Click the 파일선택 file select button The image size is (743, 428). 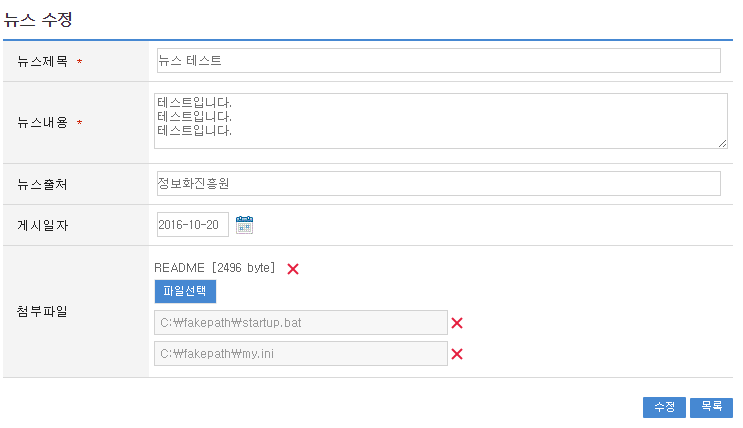185,291
